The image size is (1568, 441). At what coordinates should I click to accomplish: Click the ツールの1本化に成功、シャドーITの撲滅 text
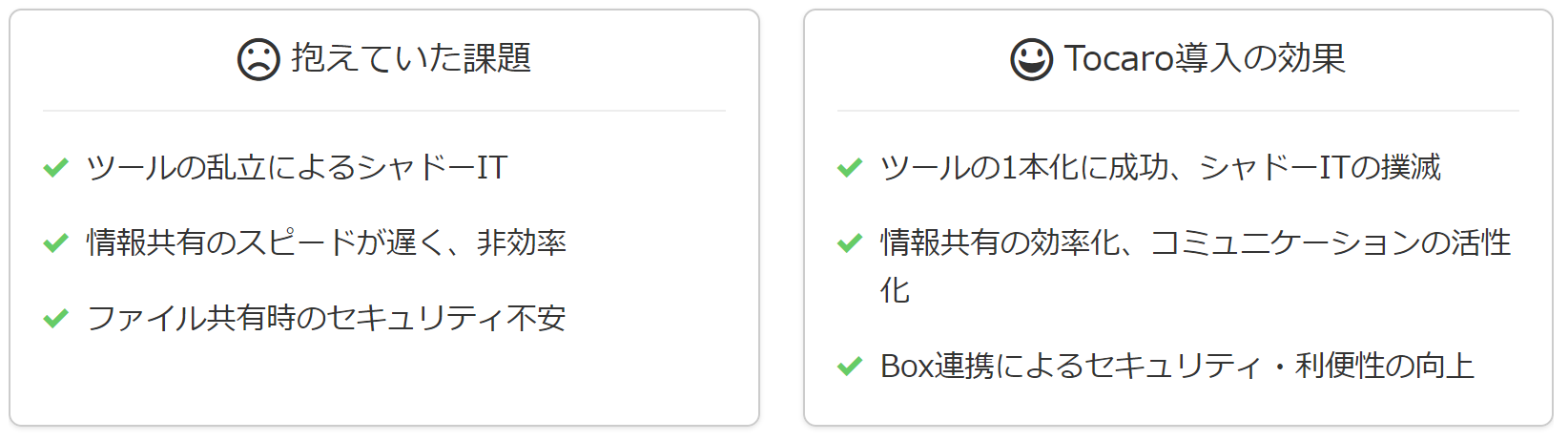click(x=1160, y=167)
